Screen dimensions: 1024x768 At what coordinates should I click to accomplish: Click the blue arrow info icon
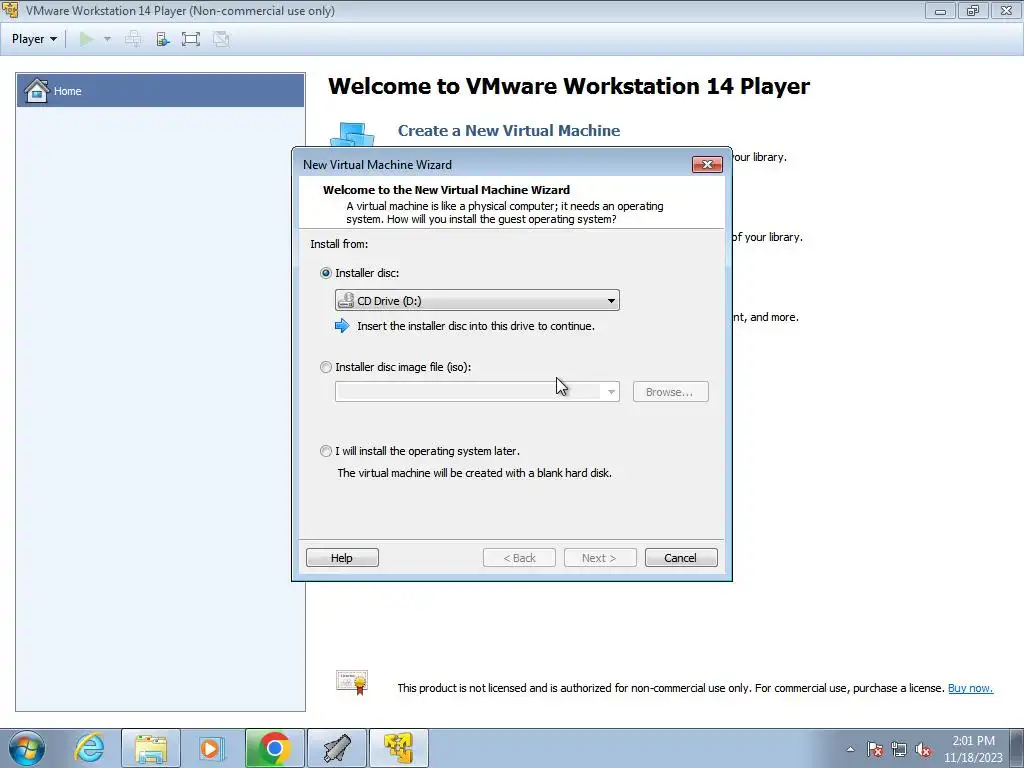[342, 326]
